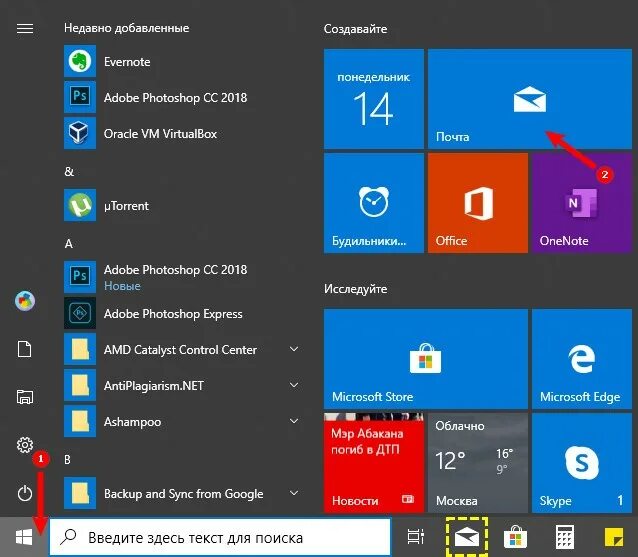Open the Pictures shortcut in the sidebar

(25, 397)
